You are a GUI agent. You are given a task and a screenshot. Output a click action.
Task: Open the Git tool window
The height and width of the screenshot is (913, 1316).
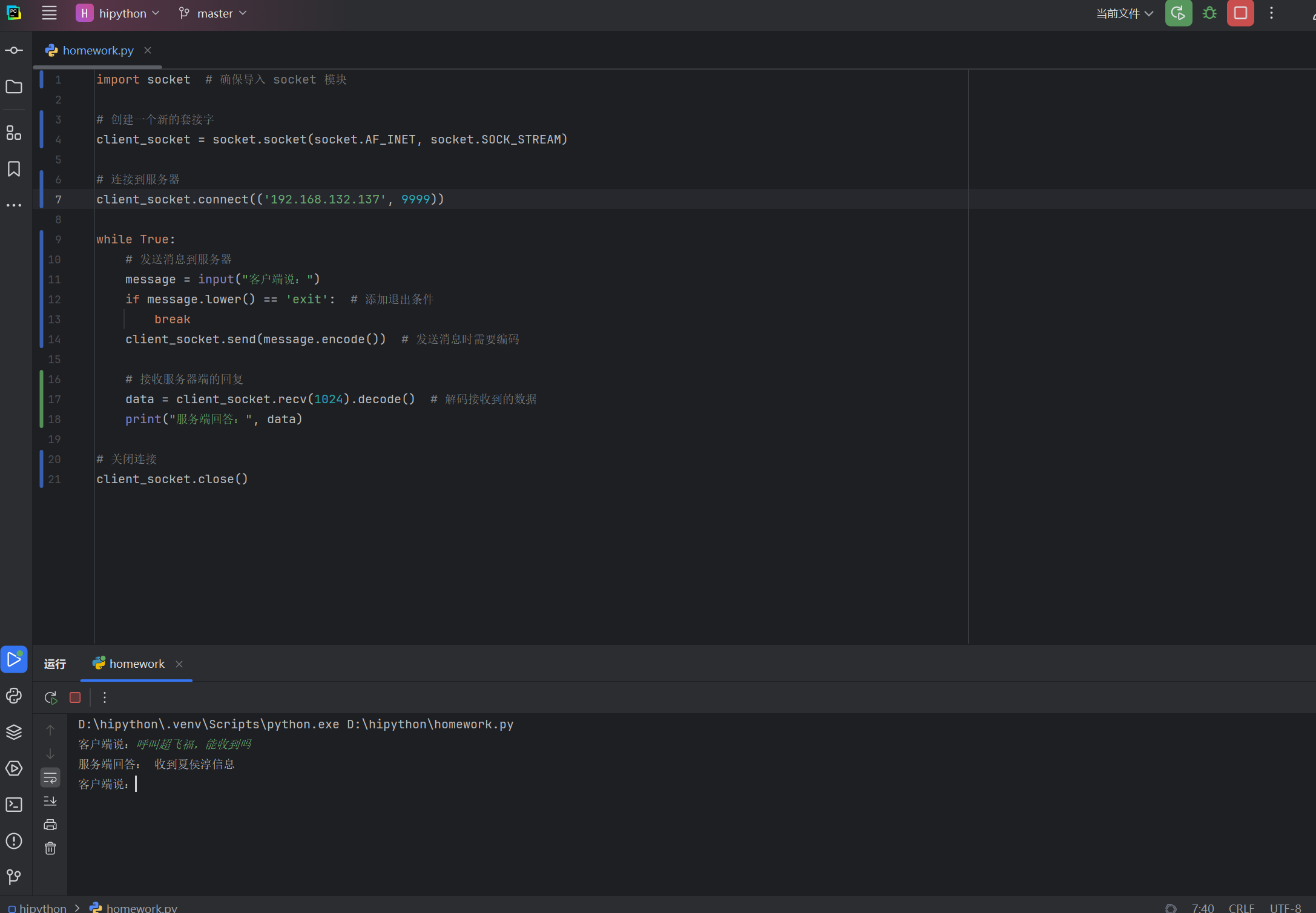click(14, 876)
